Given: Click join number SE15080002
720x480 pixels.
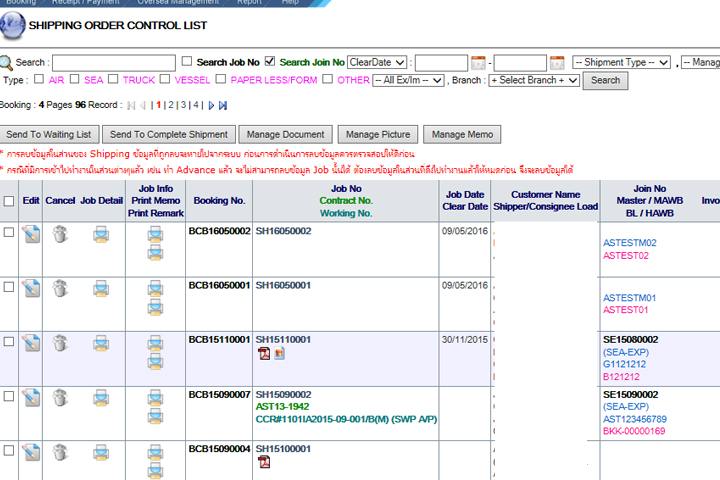Looking at the screenshot, I should [630, 339].
